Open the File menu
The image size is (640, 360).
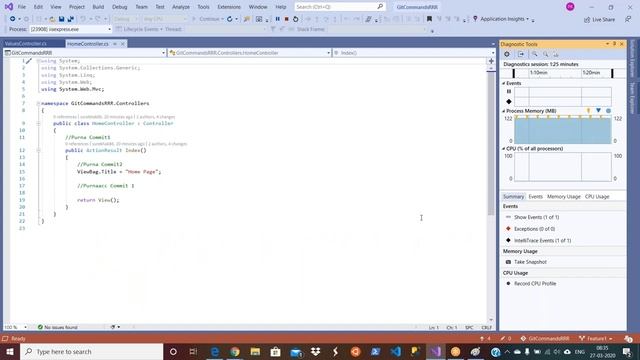22,7
